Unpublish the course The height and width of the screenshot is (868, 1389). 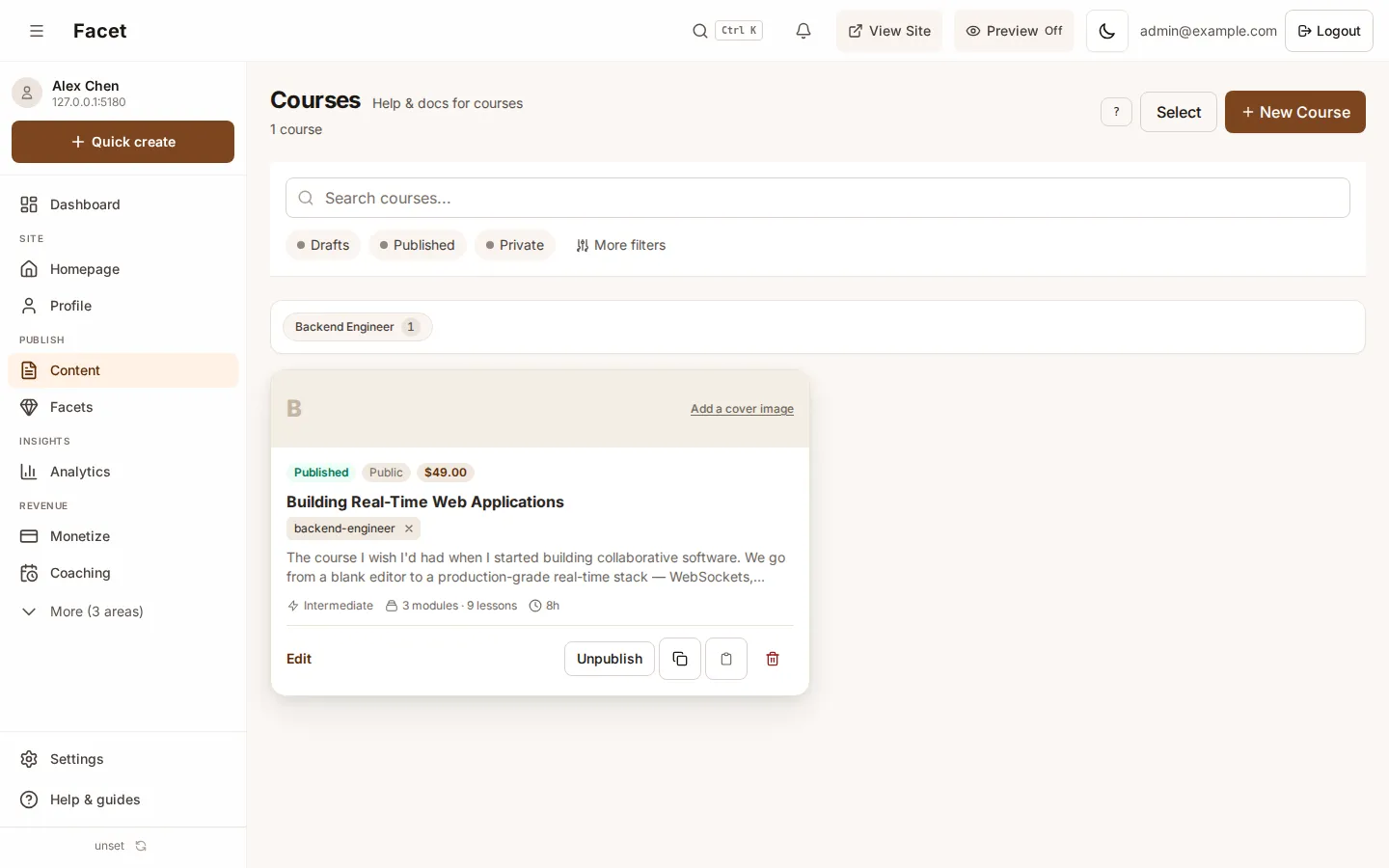[x=610, y=659]
